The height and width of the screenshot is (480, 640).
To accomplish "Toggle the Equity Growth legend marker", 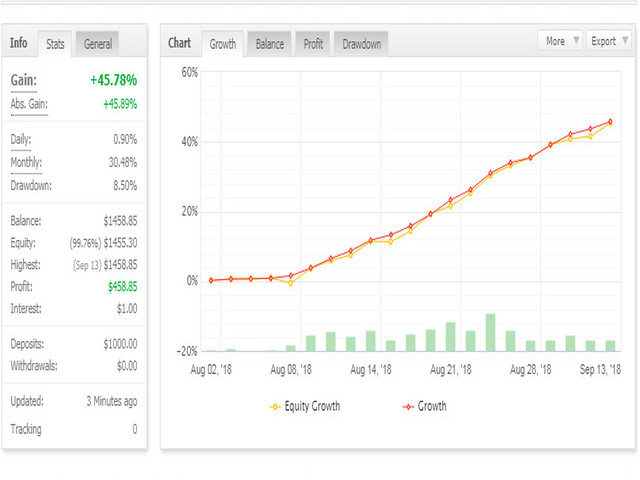I will pyautogui.click(x=275, y=407).
